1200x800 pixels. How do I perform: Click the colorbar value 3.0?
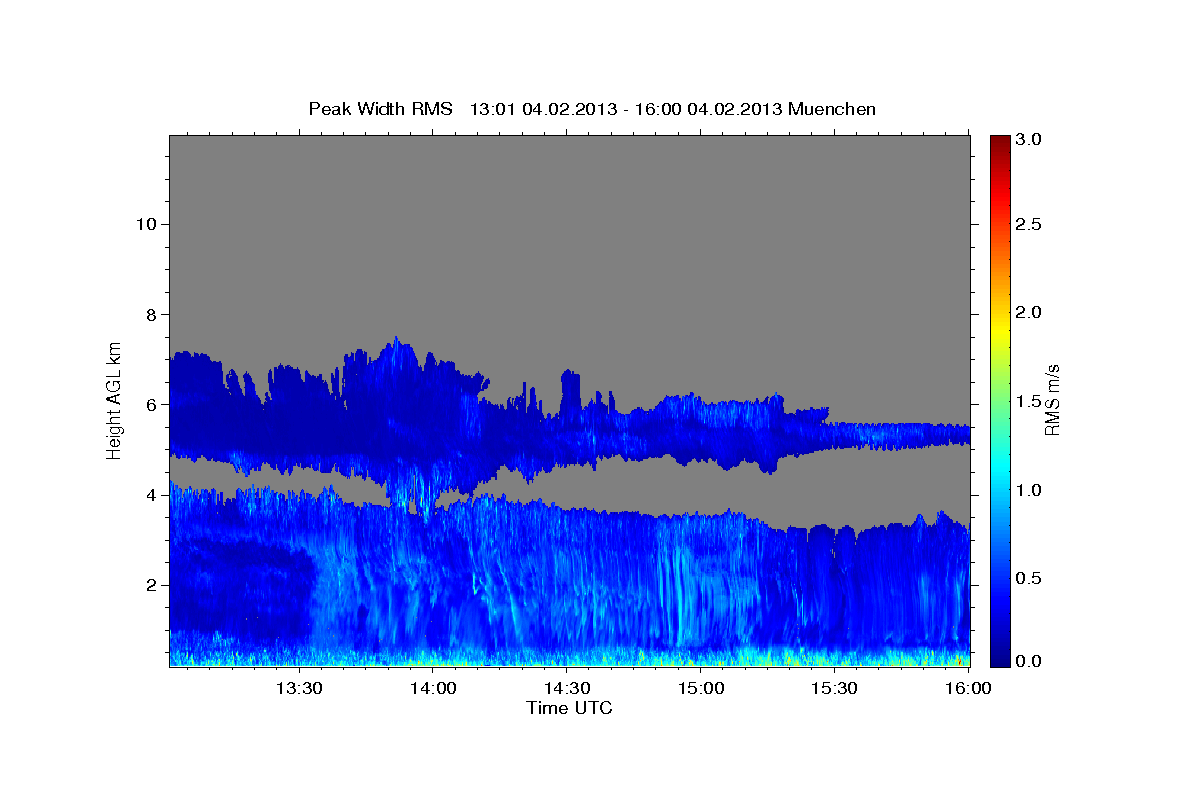pos(1029,139)
